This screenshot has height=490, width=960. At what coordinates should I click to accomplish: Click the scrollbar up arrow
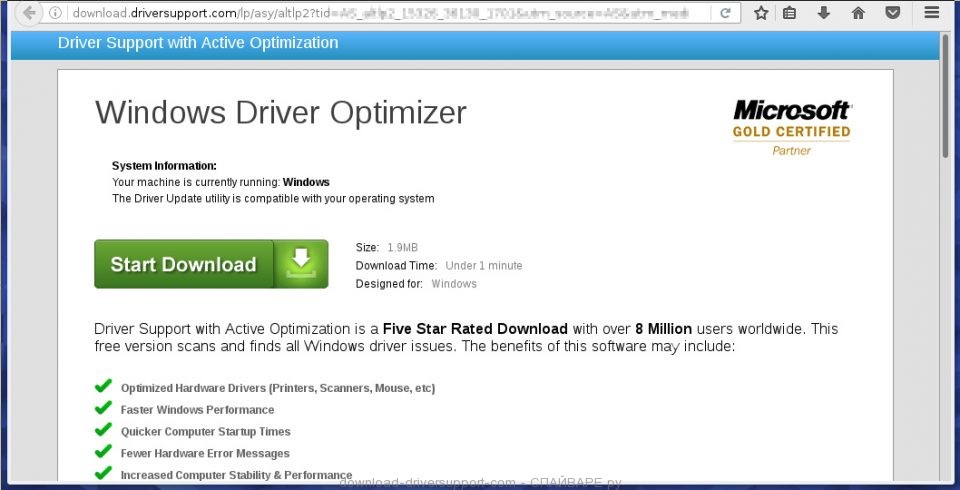click(947, 39)
